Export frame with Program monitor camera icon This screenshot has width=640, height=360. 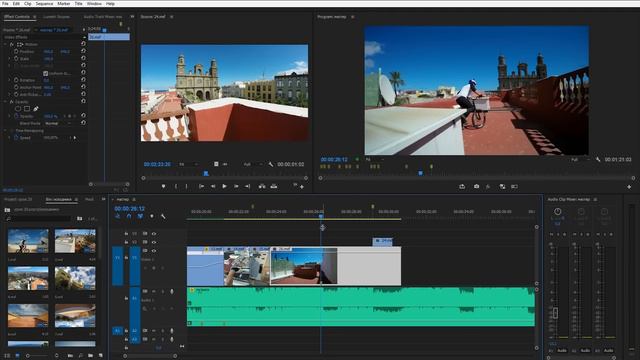point(476,187)
